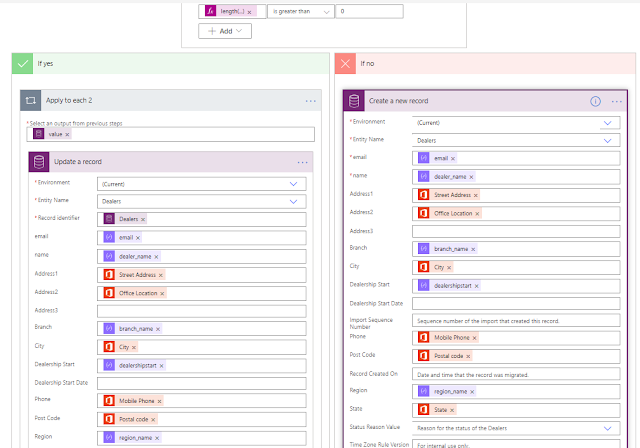
Task: Remove the Mobile Phone token in Create record
Action: tap(474, 338)
